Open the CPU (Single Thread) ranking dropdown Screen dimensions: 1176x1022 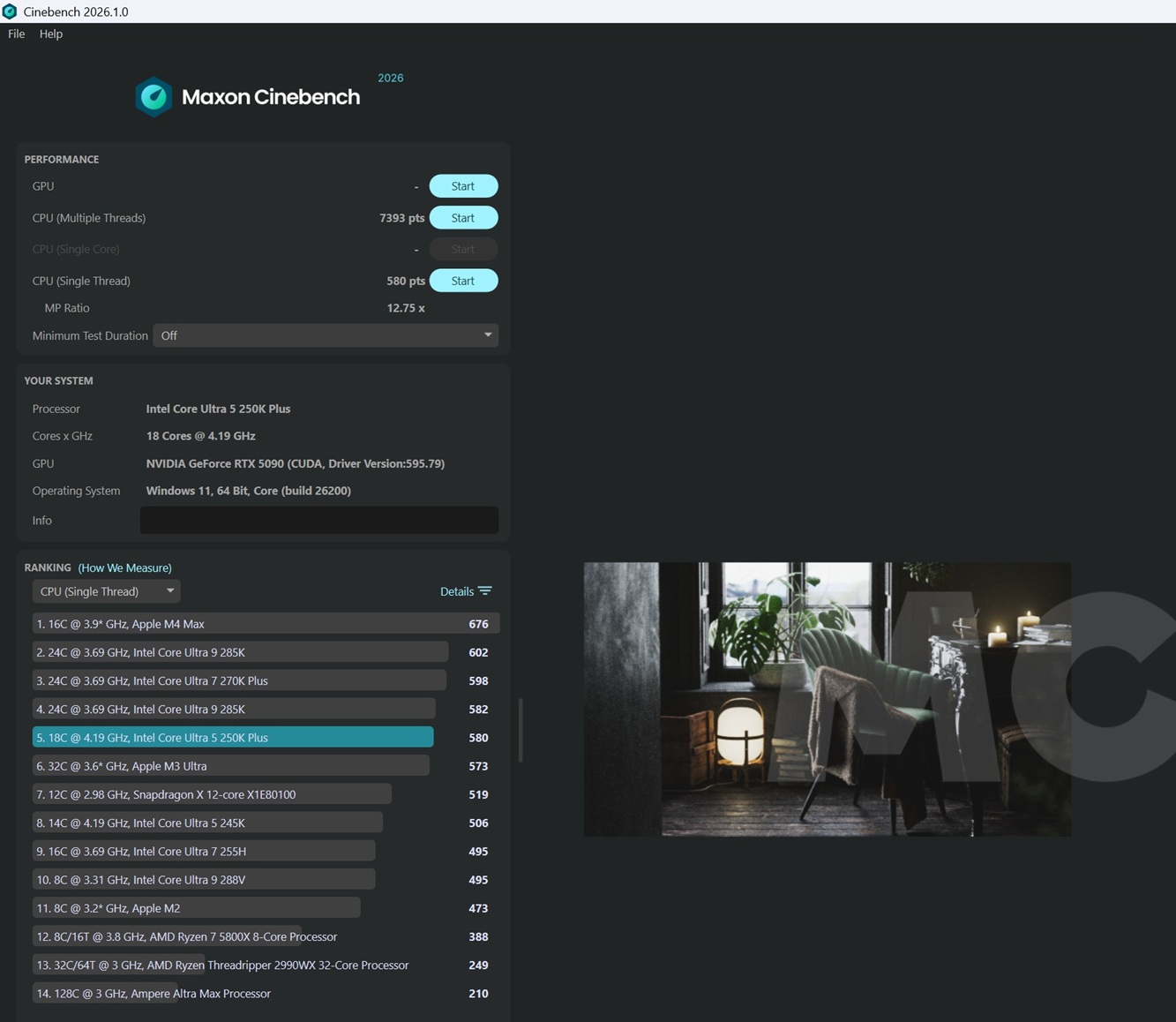(x=106, y=591)
